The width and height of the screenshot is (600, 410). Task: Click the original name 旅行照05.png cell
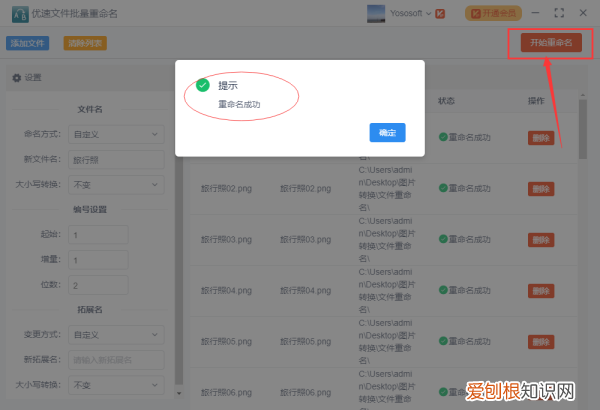click(226, 341)
